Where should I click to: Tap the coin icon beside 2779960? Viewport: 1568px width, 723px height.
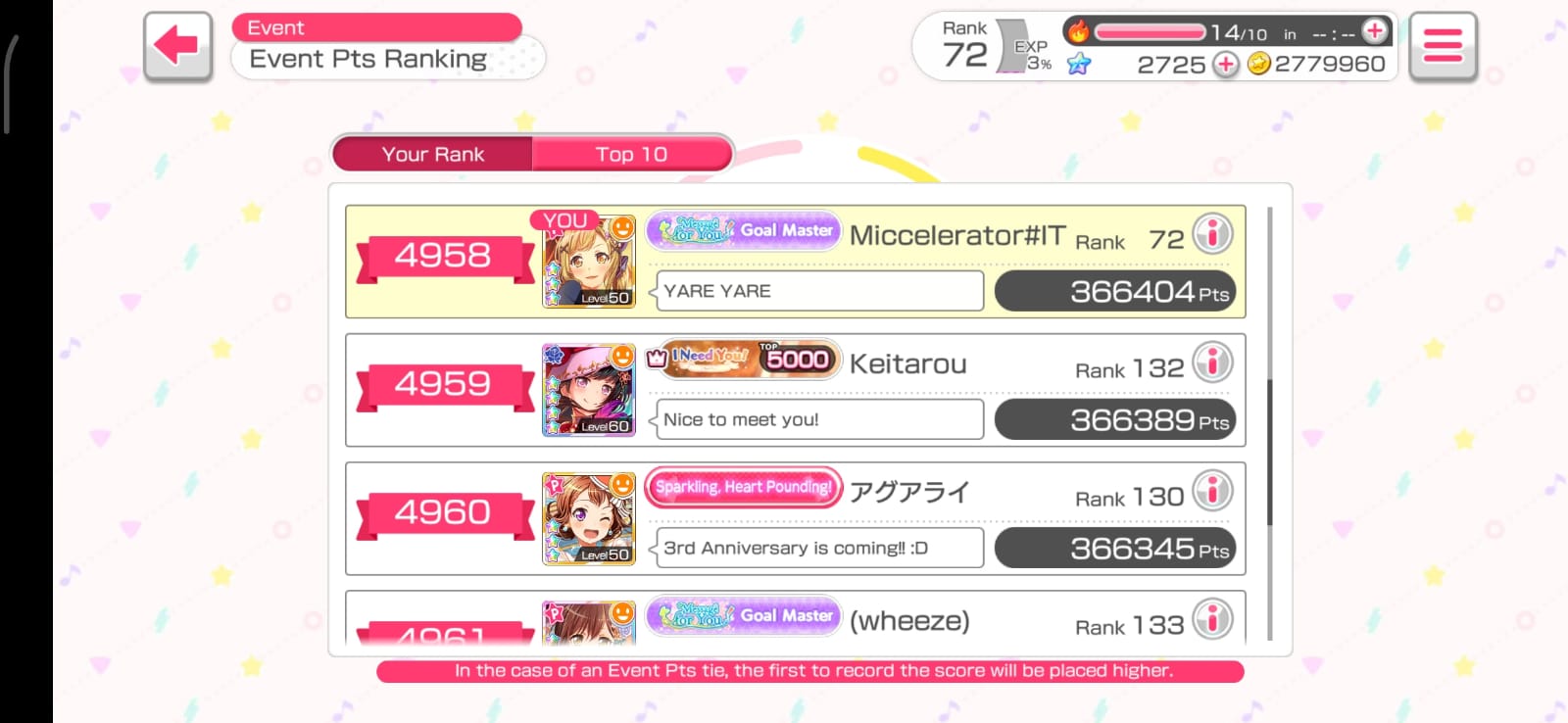tap(1259, 65)
